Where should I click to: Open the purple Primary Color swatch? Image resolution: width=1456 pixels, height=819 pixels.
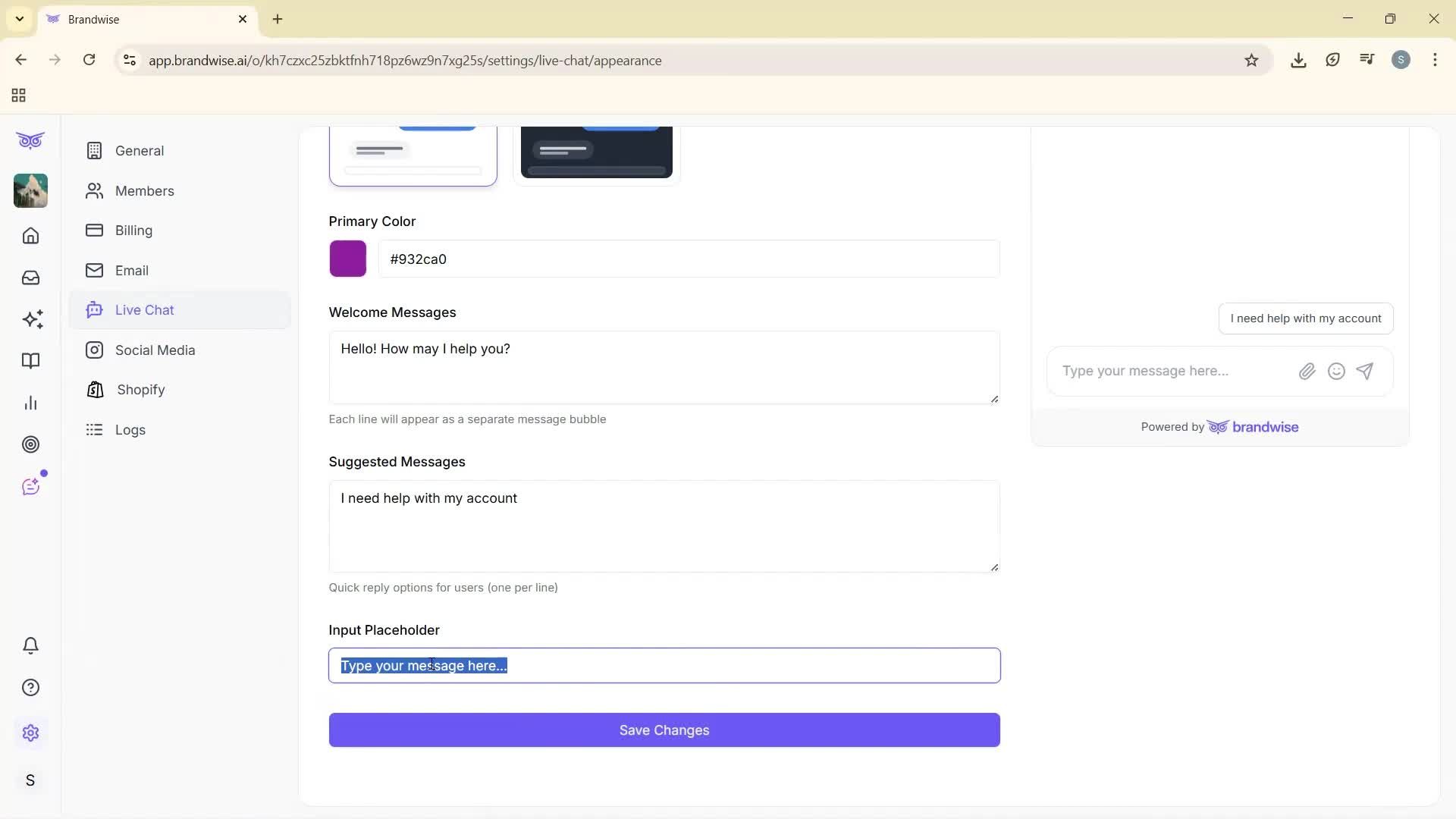tap(347, 259)
